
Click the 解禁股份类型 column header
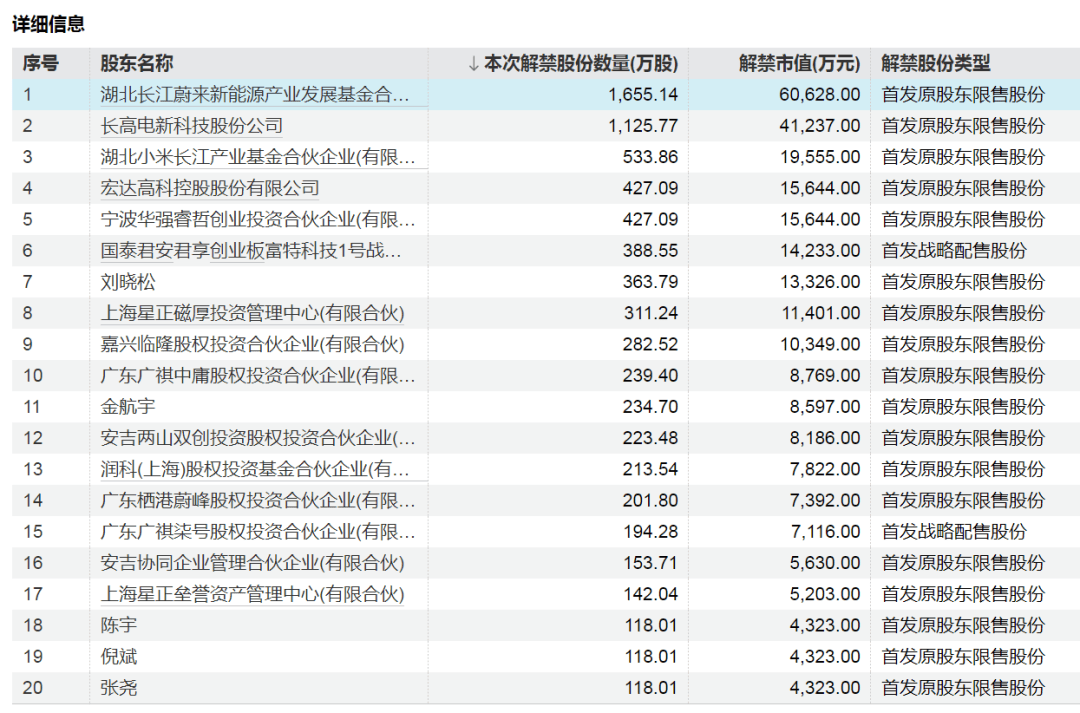pos(936,64)
